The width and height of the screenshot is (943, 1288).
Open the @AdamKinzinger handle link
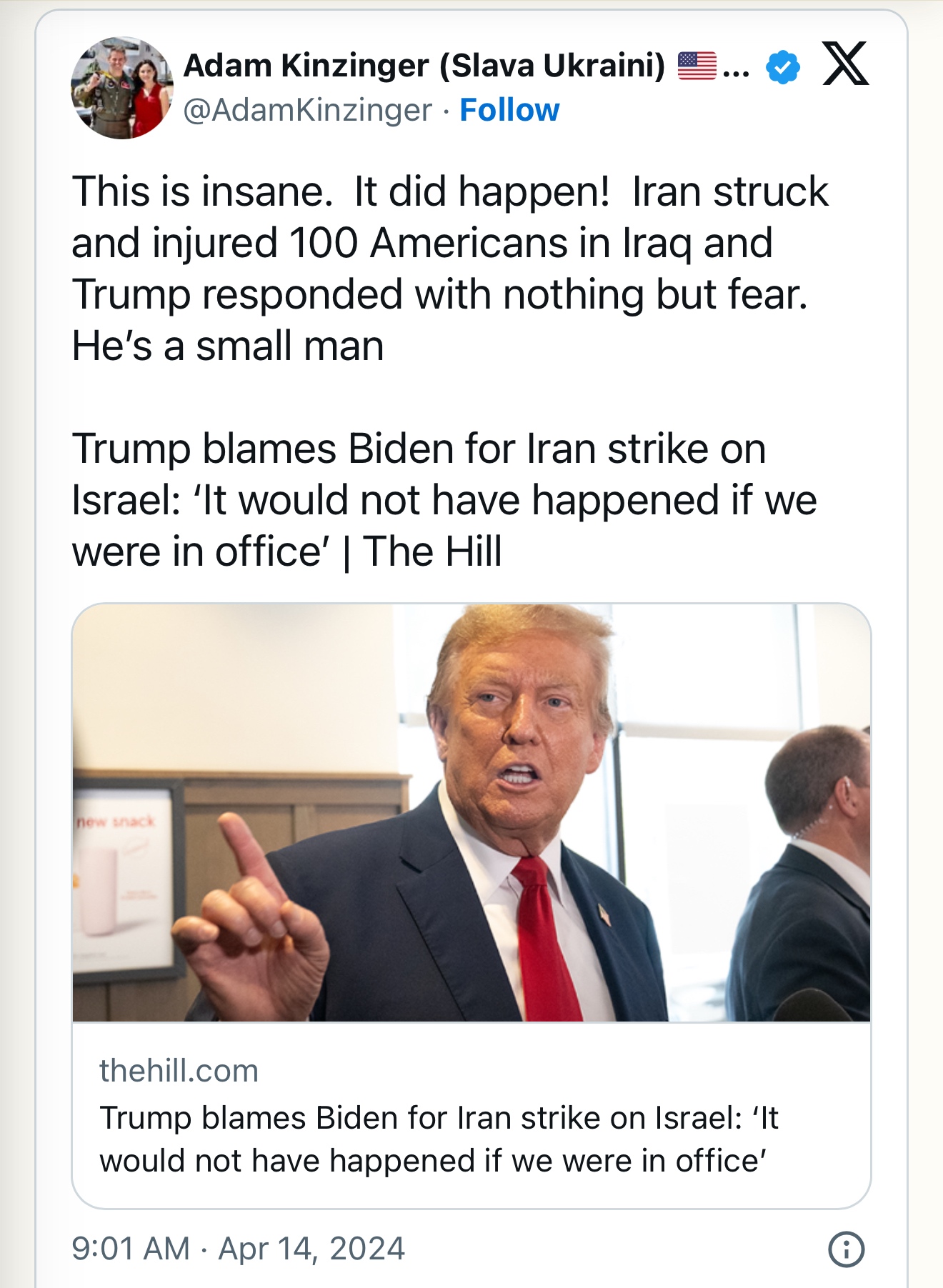[308, 110]
